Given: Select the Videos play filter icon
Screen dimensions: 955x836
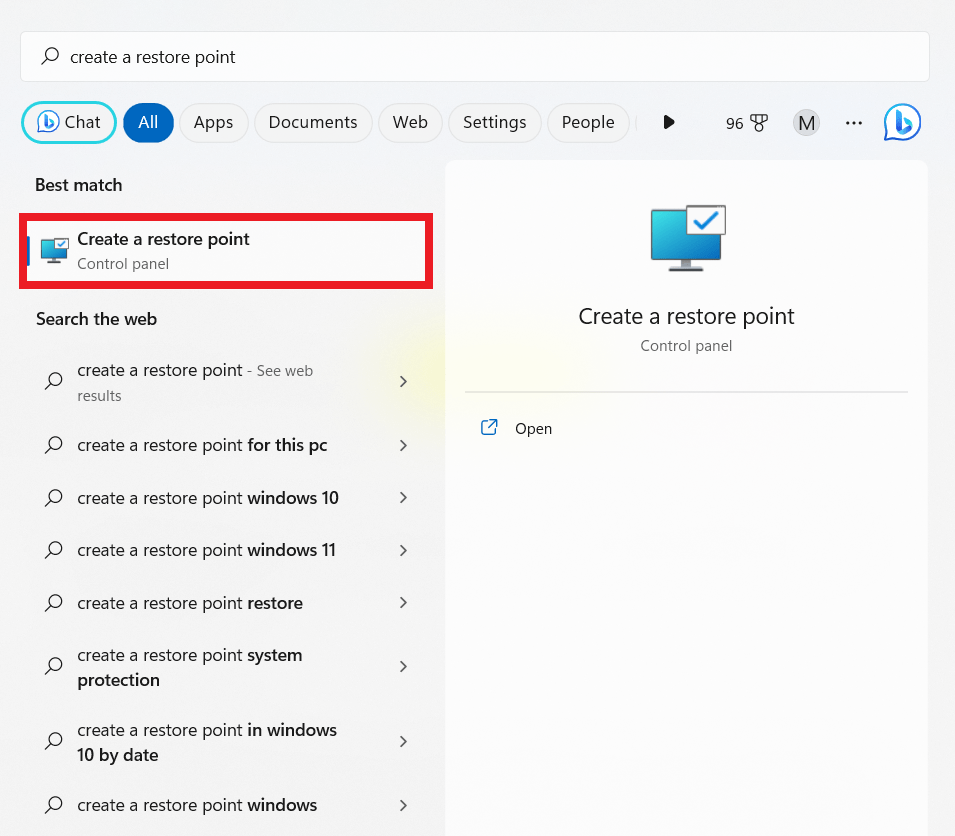Looking at the screenshot, I should pyautogui.click(x=668, y=122).
